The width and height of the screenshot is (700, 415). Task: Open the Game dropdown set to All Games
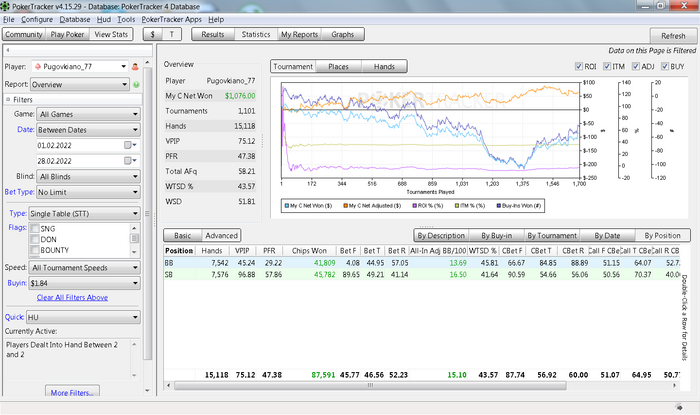click(x=88, y=114)
